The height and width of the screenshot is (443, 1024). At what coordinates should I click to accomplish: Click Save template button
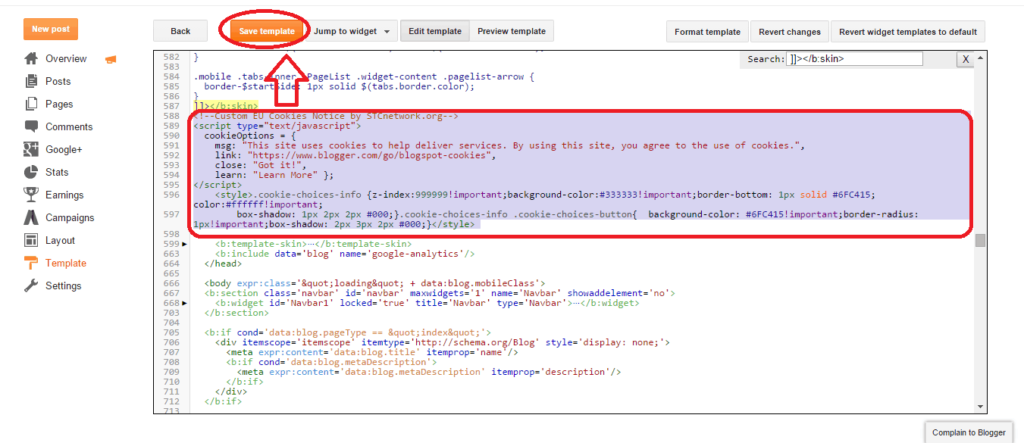tap(267, 31)
